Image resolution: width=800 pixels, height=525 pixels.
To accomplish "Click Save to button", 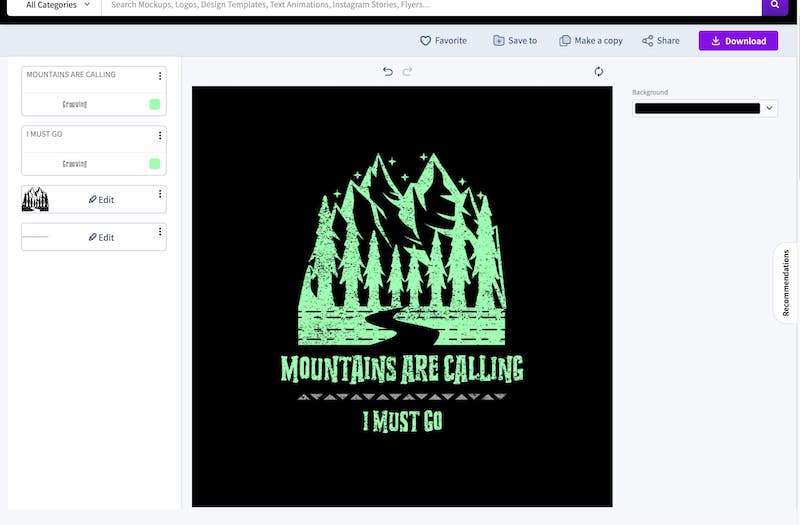I will coord(515,41).
